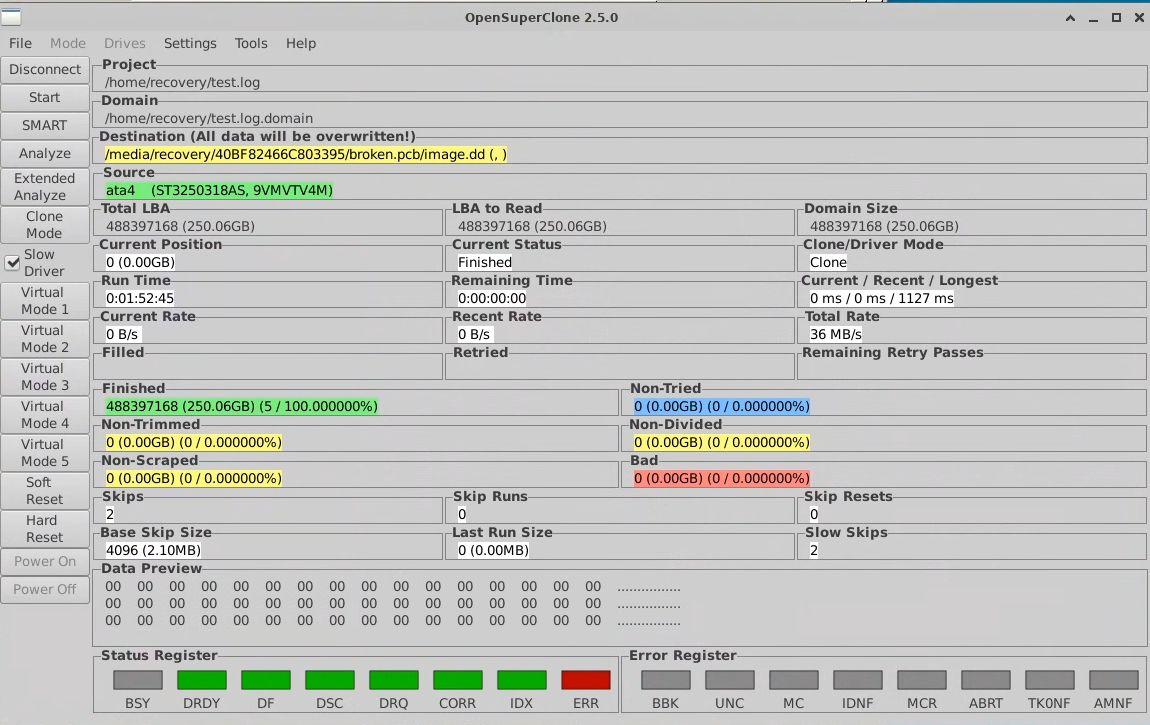1150x725 pixels.
Task: Click Base Skip Size value 4096 (2.10MB)
Action: click(153, 549)
